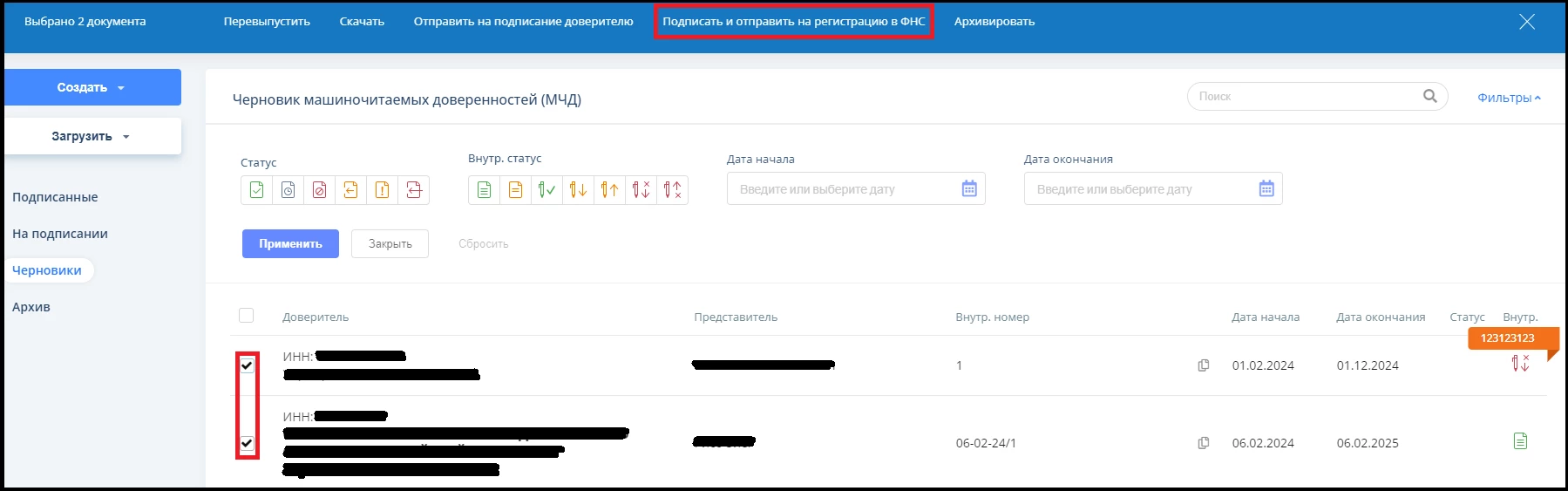Go to the Подписанные section
The image size is (1568, 491).
pos(55,197)
